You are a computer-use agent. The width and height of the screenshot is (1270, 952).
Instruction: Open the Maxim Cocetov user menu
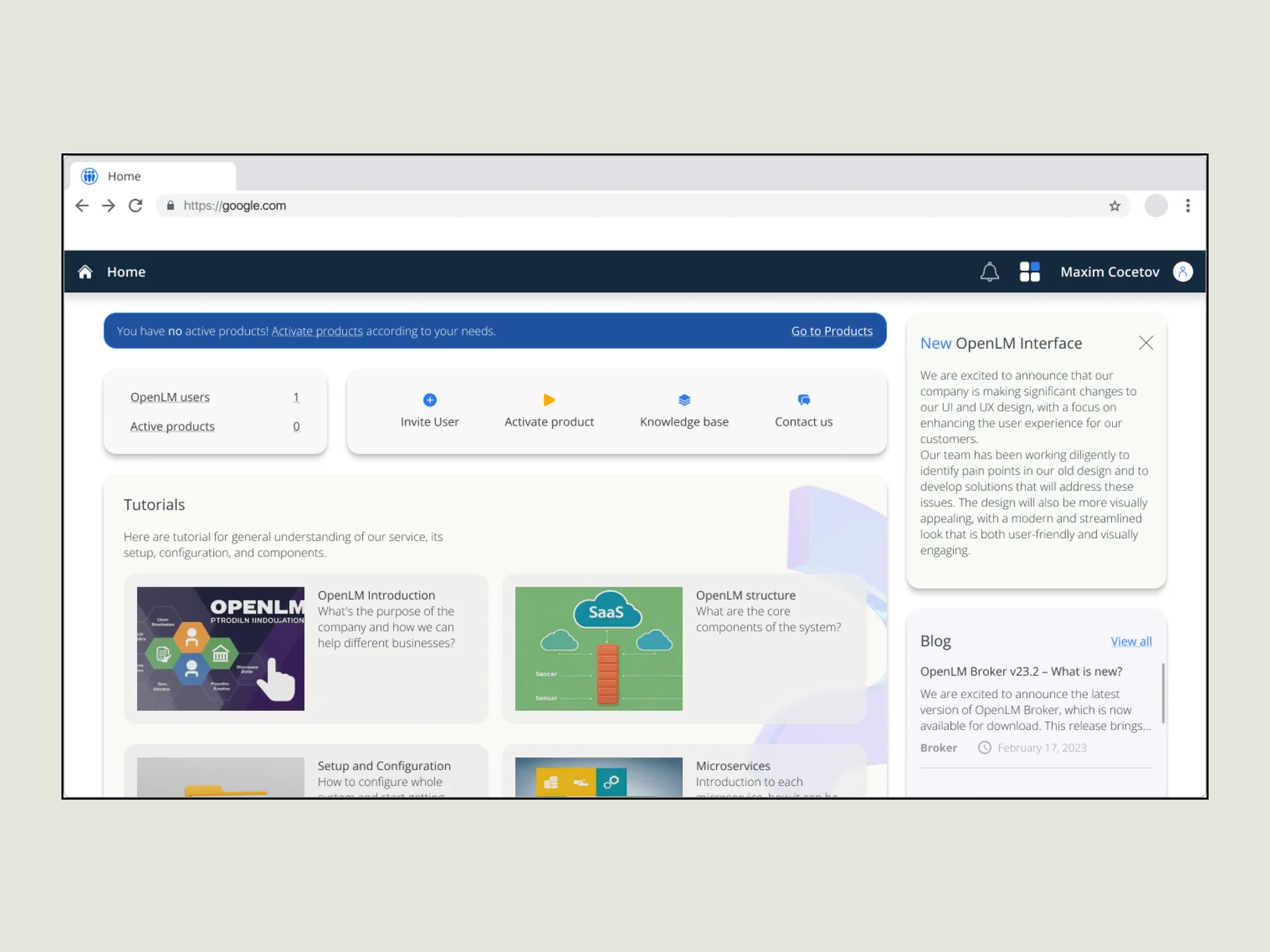[1110, 271]
